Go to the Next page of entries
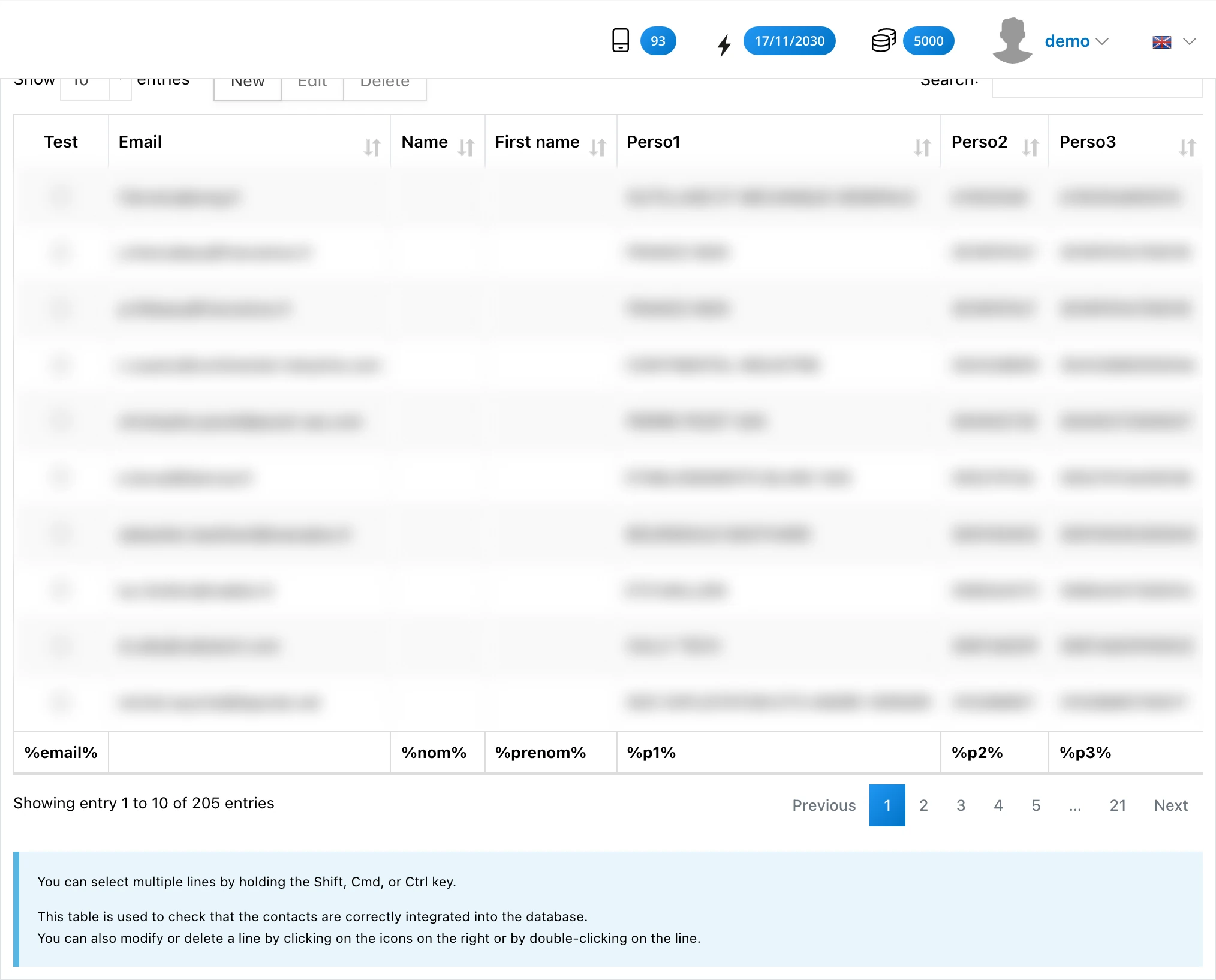This screenshot has height=980, width=1216. click(1170, 805)
